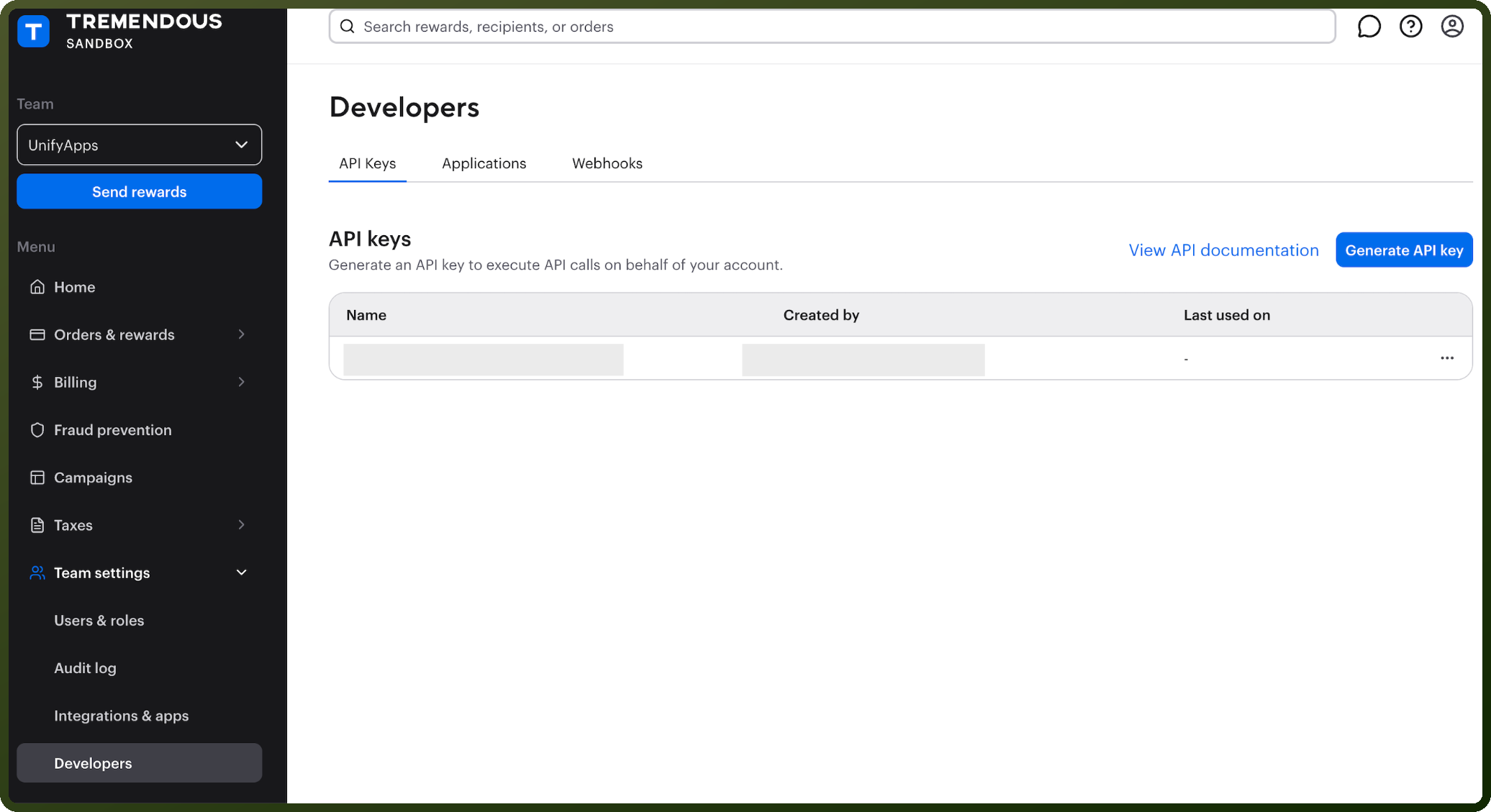Switch to the Webhooks tab

(607, 163)
